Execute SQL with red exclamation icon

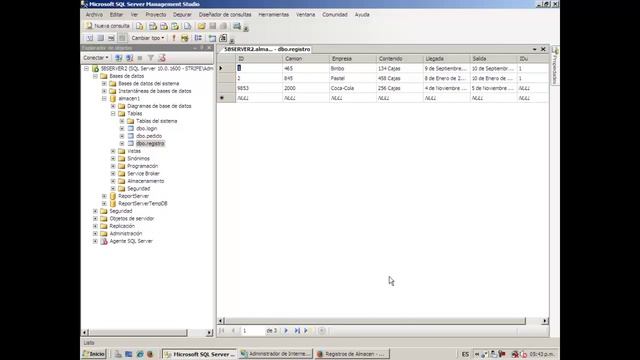(174, 38)
